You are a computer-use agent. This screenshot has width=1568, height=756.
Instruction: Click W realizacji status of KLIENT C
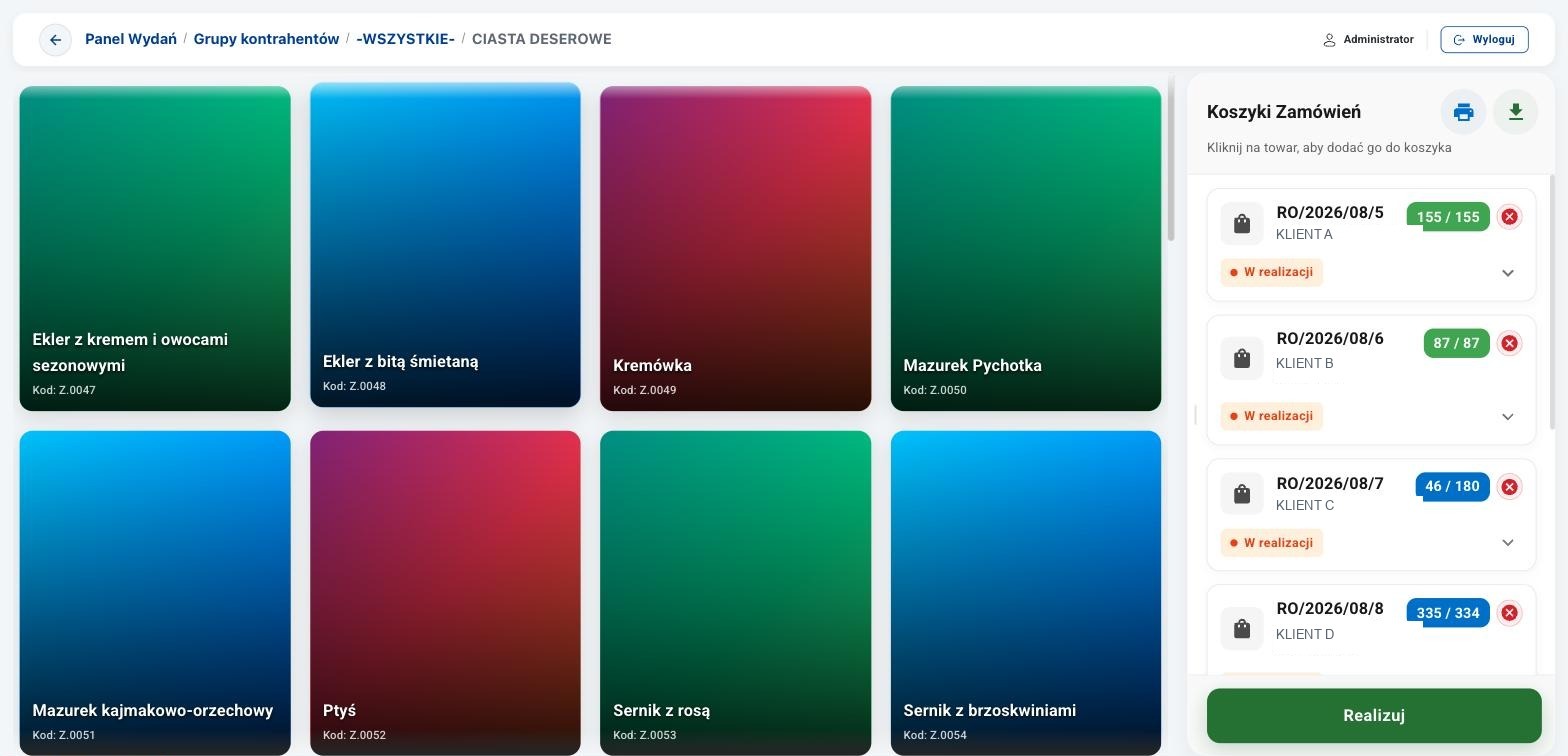1272,543
